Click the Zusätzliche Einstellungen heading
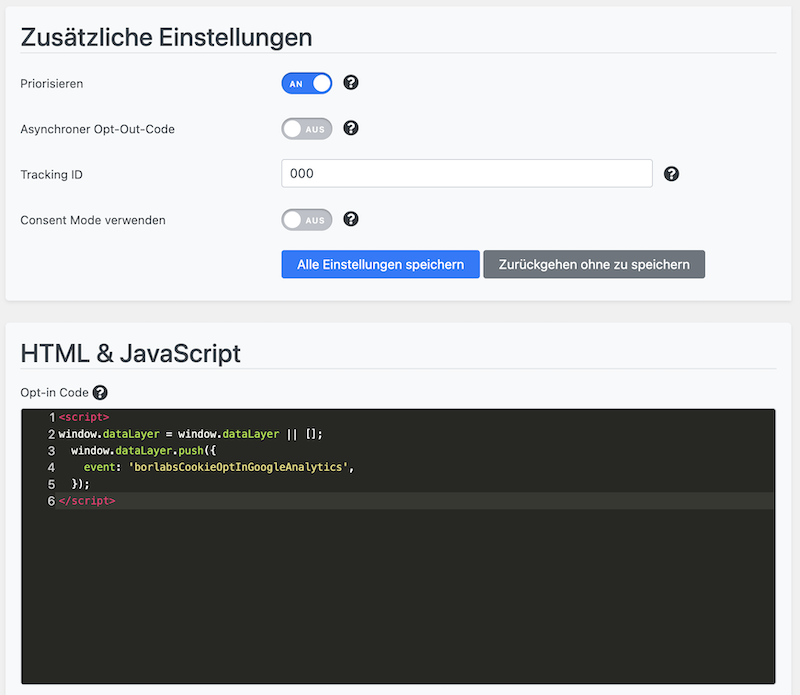This screenshot has height=695, width=800. click(165, 36)
